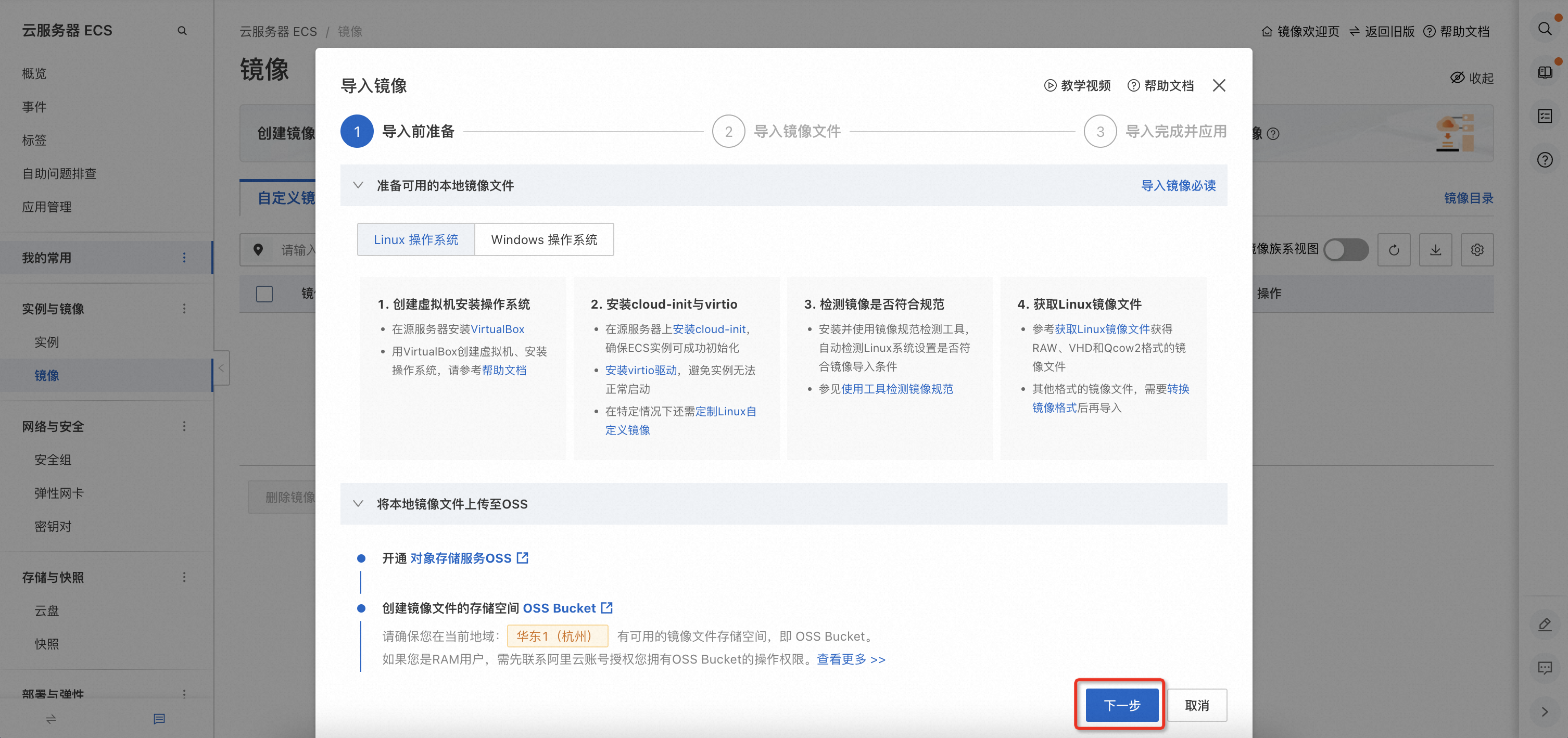Open tutorial video play icon
The width and height of the screenshot is (1568, 738).
coord(1050,86)
